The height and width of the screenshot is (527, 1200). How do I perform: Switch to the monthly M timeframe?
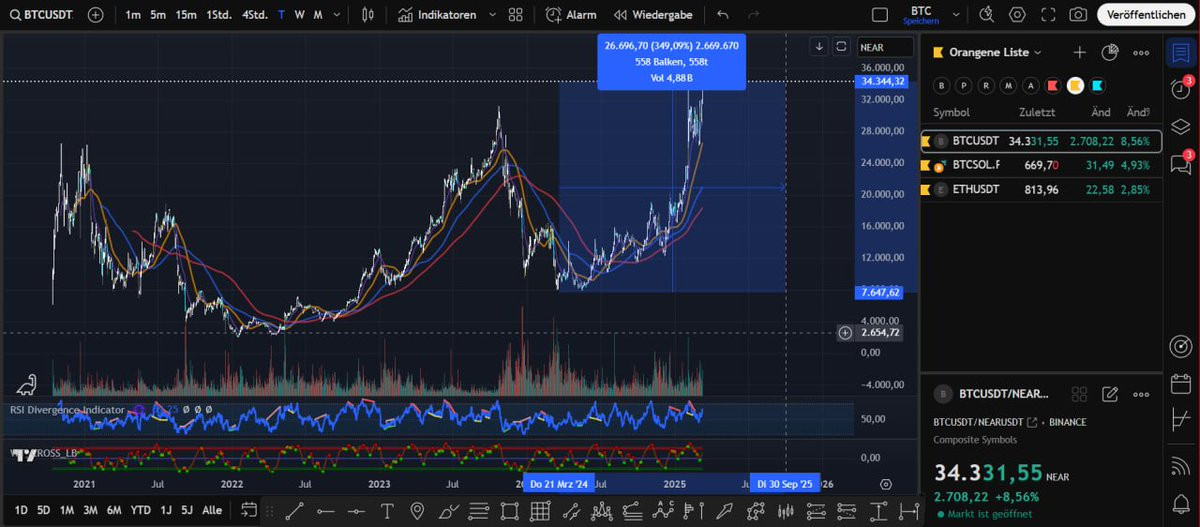pos(318,15)
